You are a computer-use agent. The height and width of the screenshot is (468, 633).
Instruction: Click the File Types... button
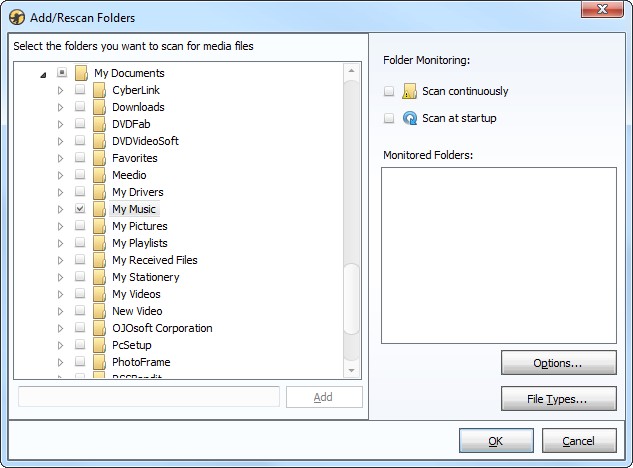[x=558, y=399]
